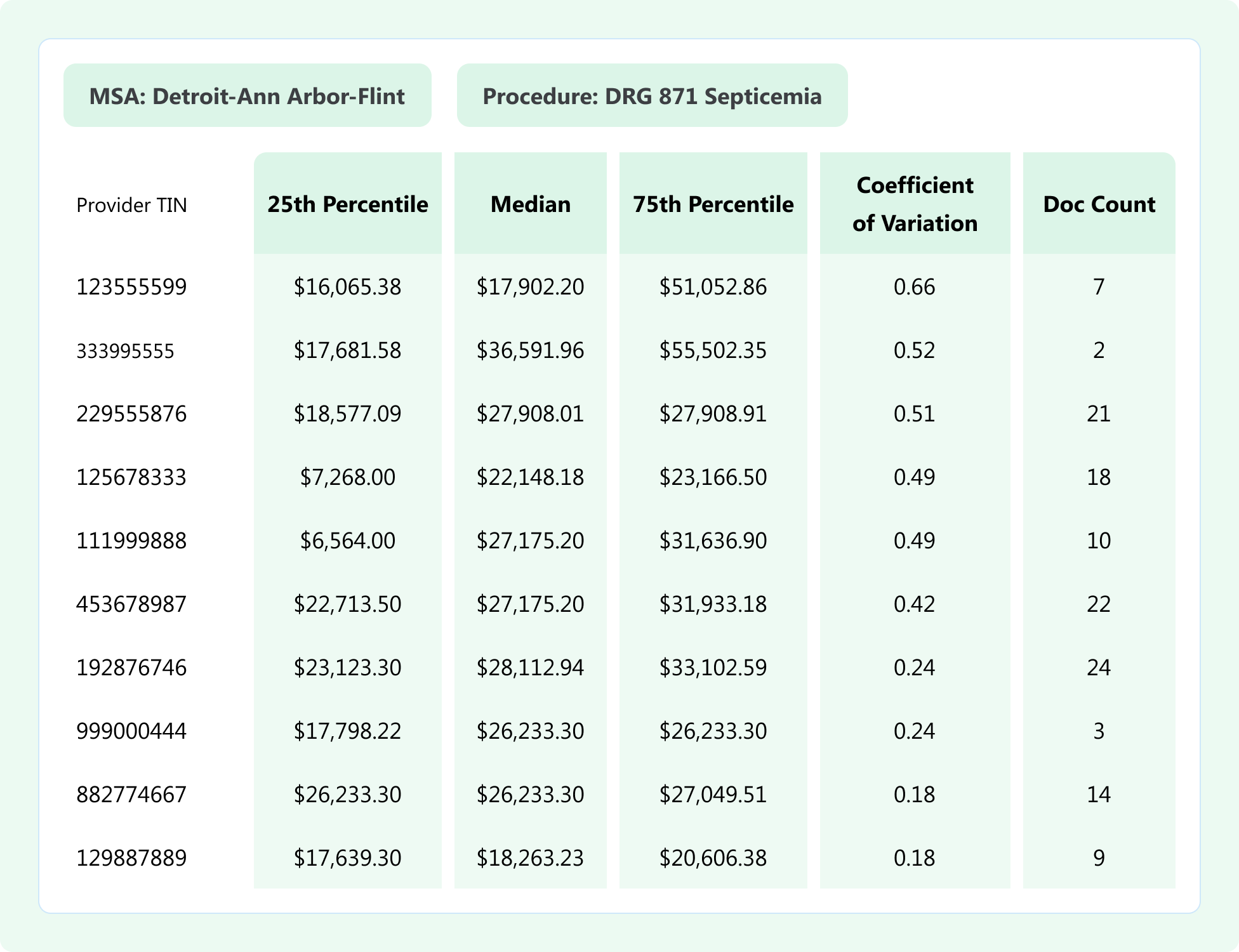Image resolution: width=1239 pixels, height=952 pixels.
Task: Click the Provider TIN header label
Action: (x=131, y=205)
